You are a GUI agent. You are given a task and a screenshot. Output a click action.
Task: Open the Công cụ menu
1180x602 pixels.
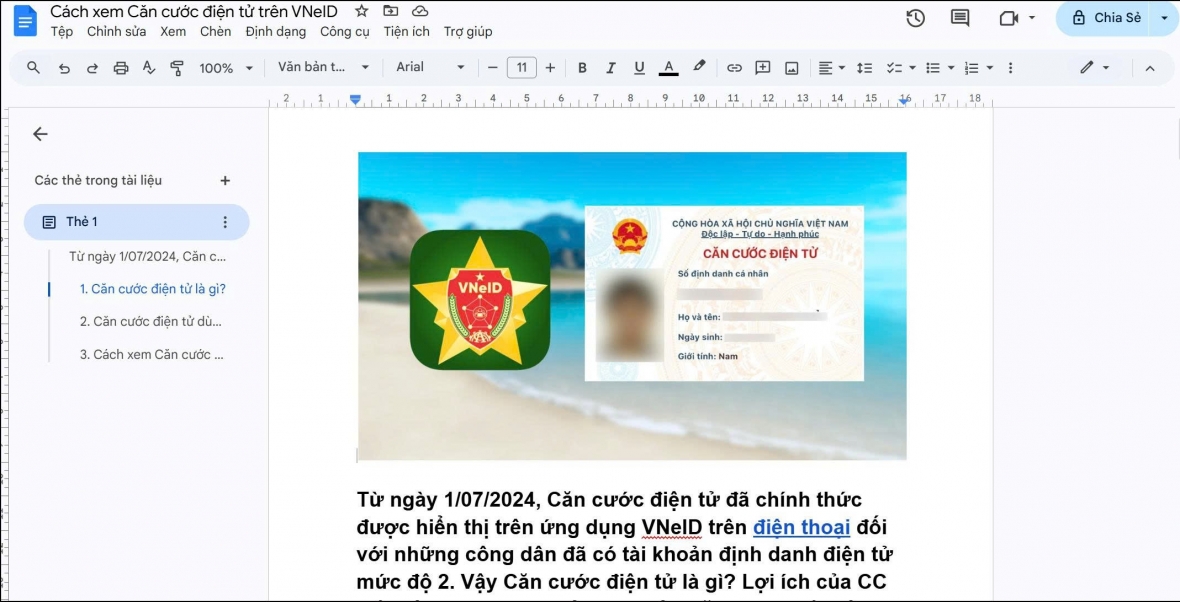[345, 32]
